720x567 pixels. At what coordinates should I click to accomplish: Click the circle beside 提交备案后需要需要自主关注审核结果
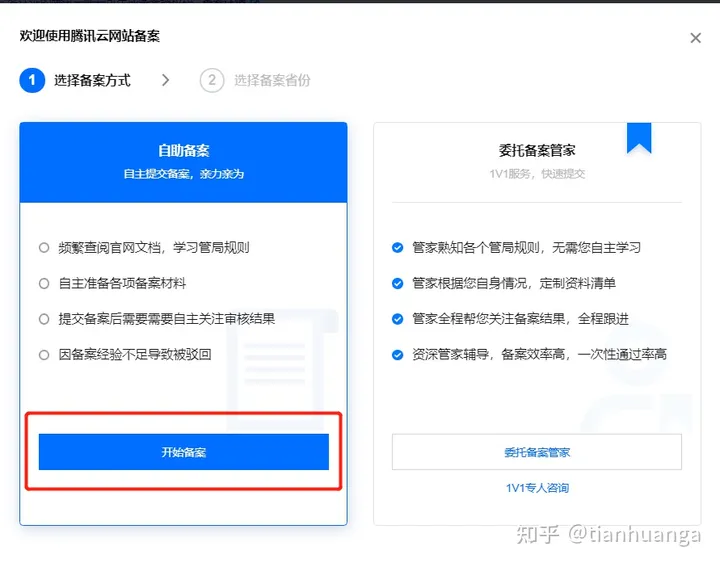[44, 319]
